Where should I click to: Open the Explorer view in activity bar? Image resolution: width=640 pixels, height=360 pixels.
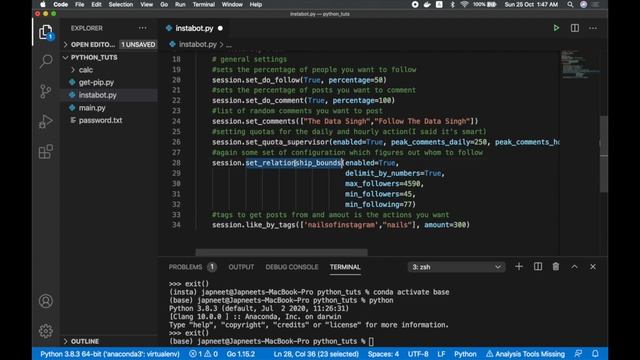pyautogui.click(x=46, y=32)
